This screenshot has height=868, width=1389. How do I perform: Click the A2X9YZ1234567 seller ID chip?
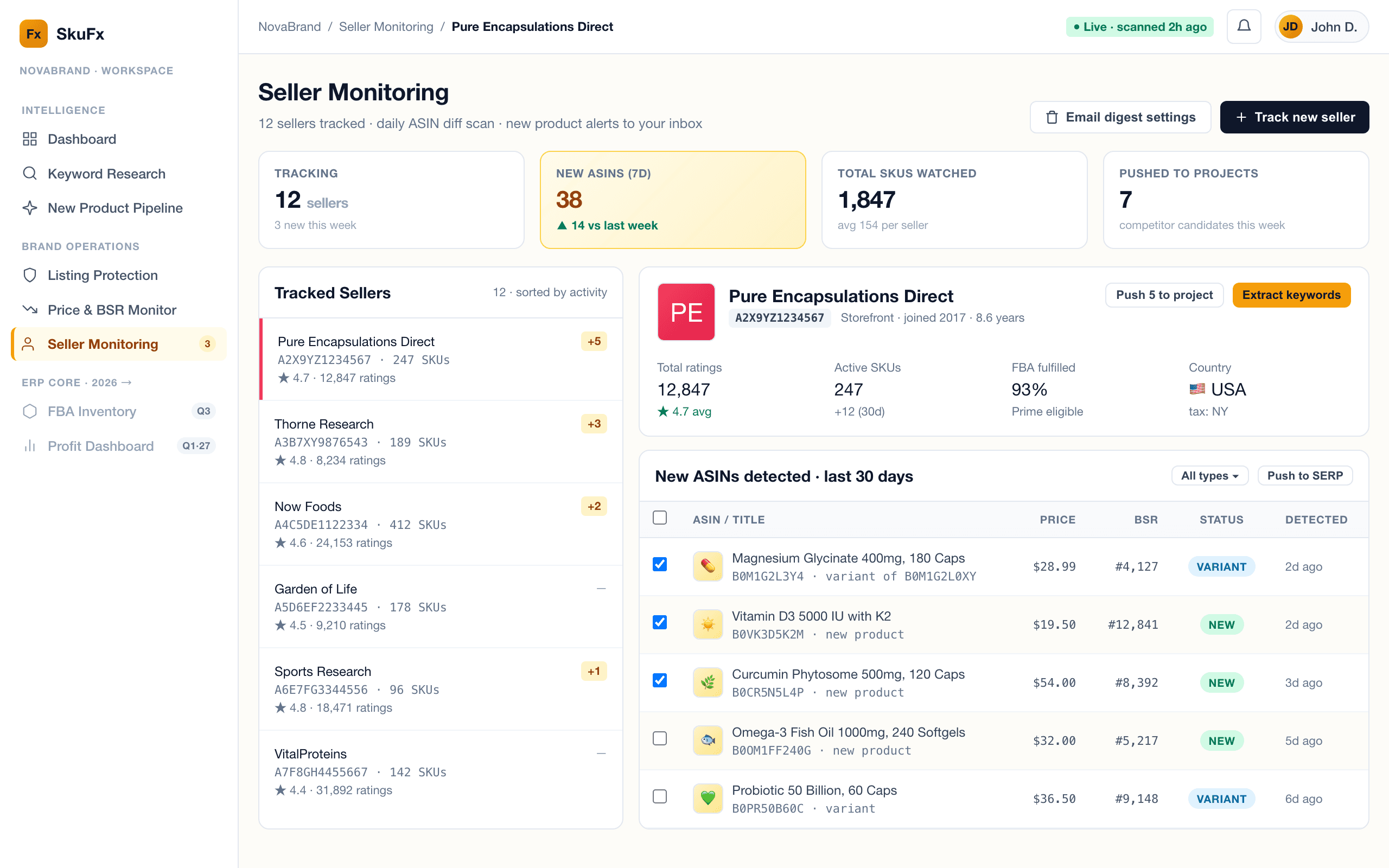click(780, 318)
